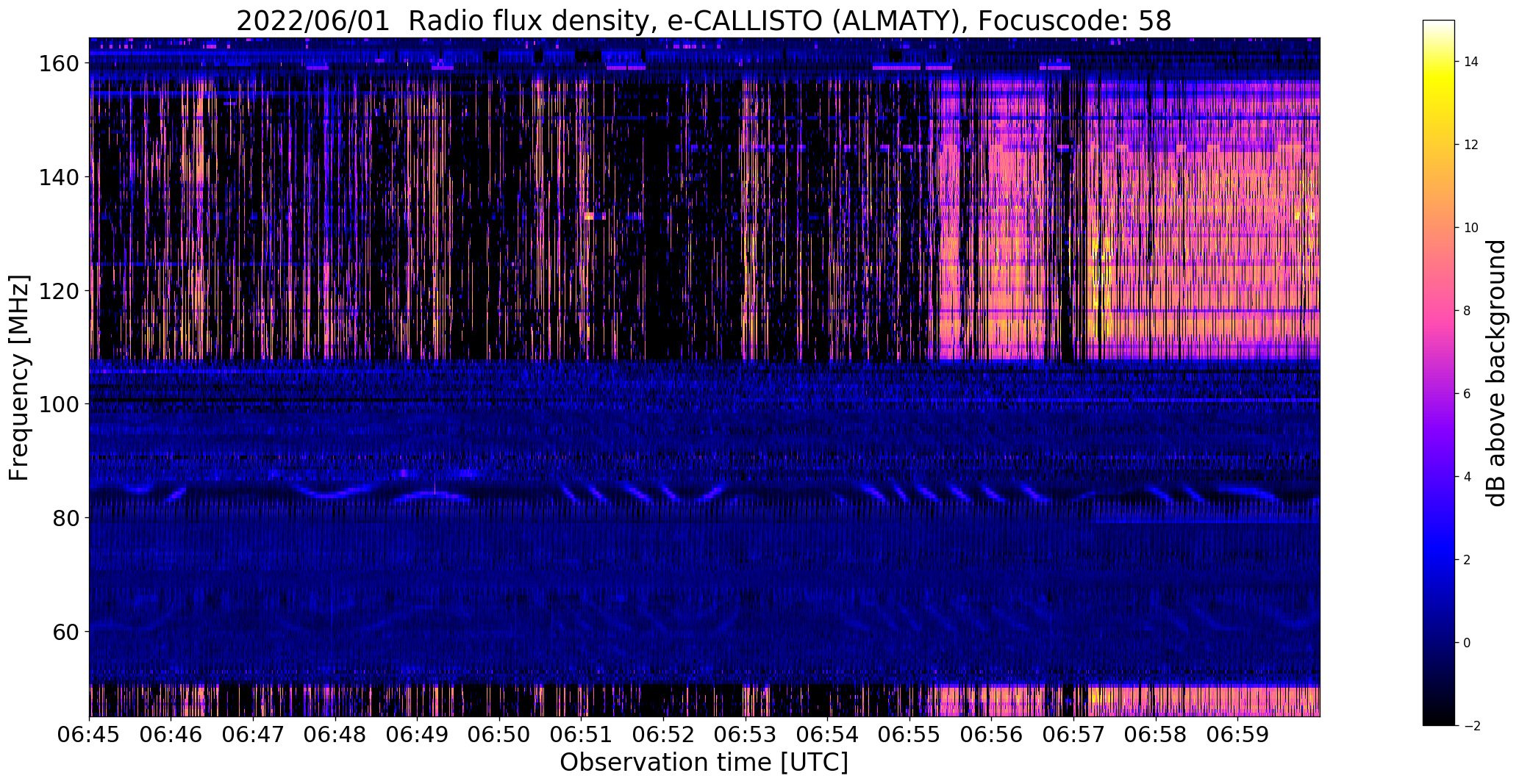Click the 06:58 time tick label
This screenshot has height=784, width=1519.
[x=1156, y=734]
